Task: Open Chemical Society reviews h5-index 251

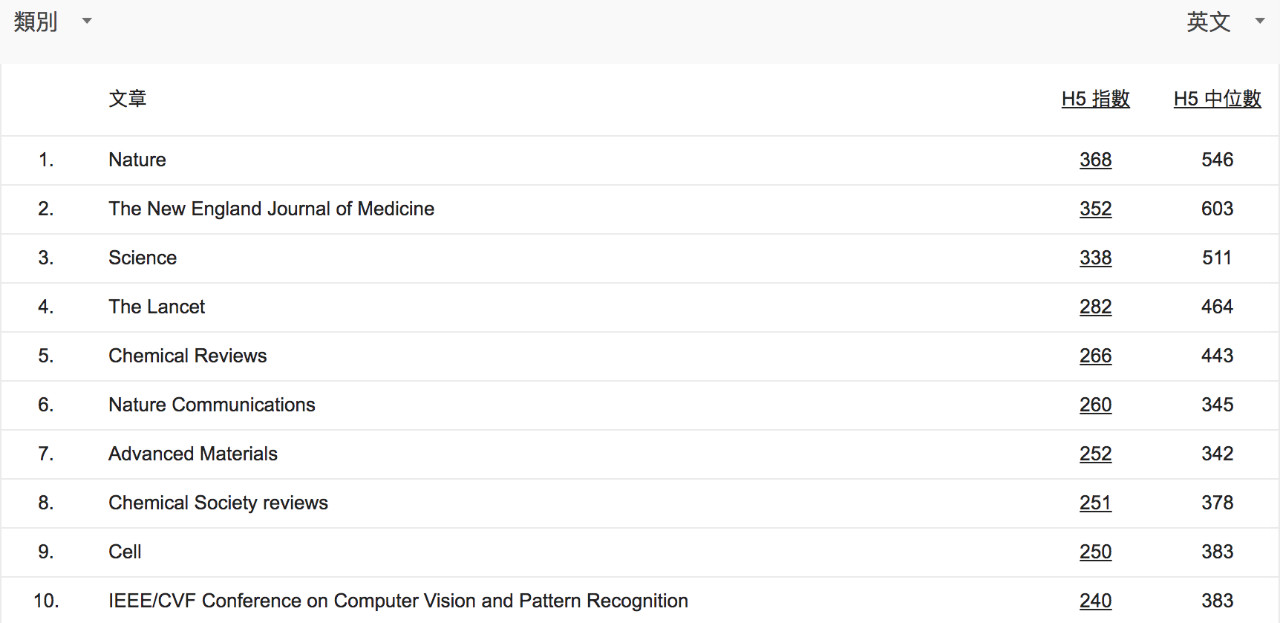Action: point(1095,503)
